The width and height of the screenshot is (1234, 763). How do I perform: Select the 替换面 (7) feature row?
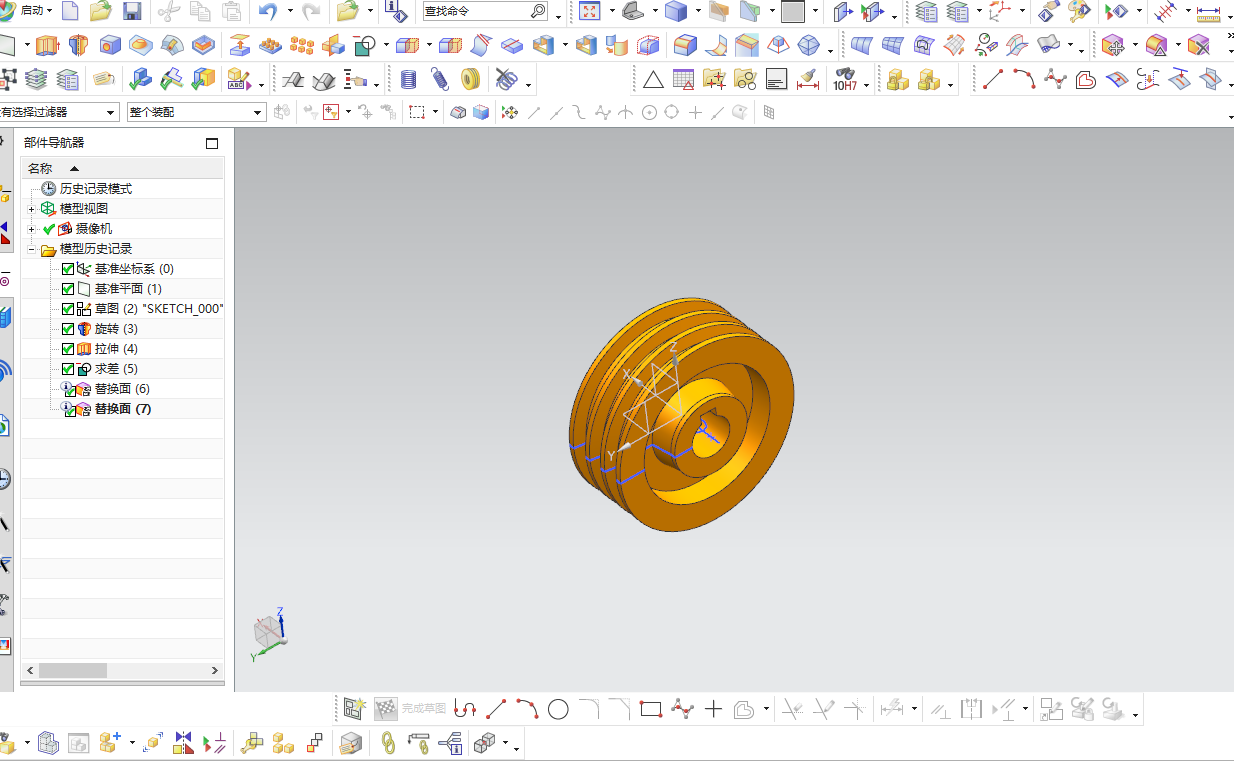pyautogui.click(x=123, y=409)
